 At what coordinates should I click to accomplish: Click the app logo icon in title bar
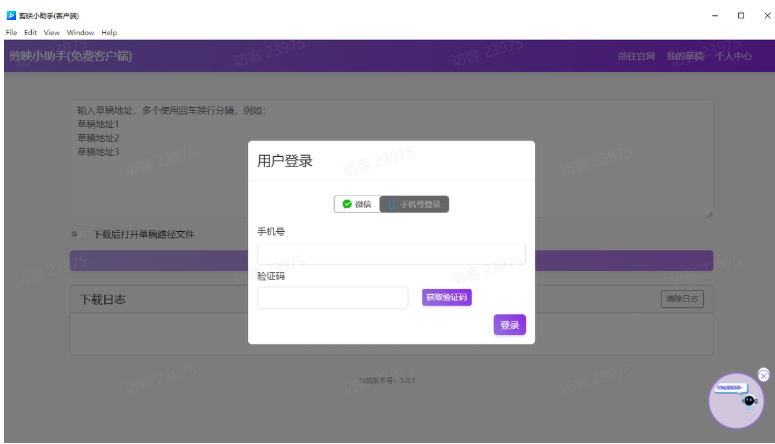11,16
